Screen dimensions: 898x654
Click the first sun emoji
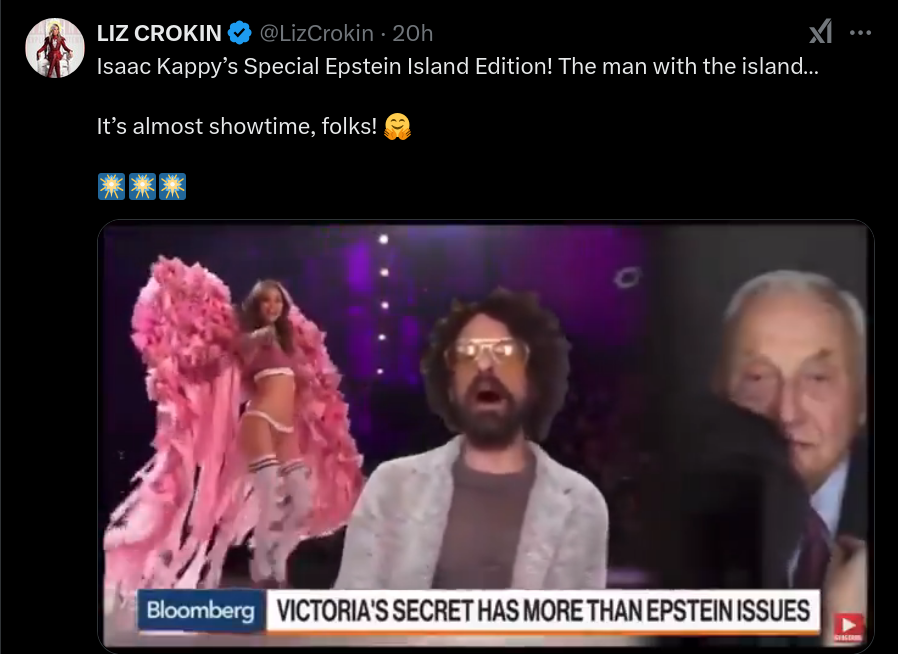click(x=112, y=187)
